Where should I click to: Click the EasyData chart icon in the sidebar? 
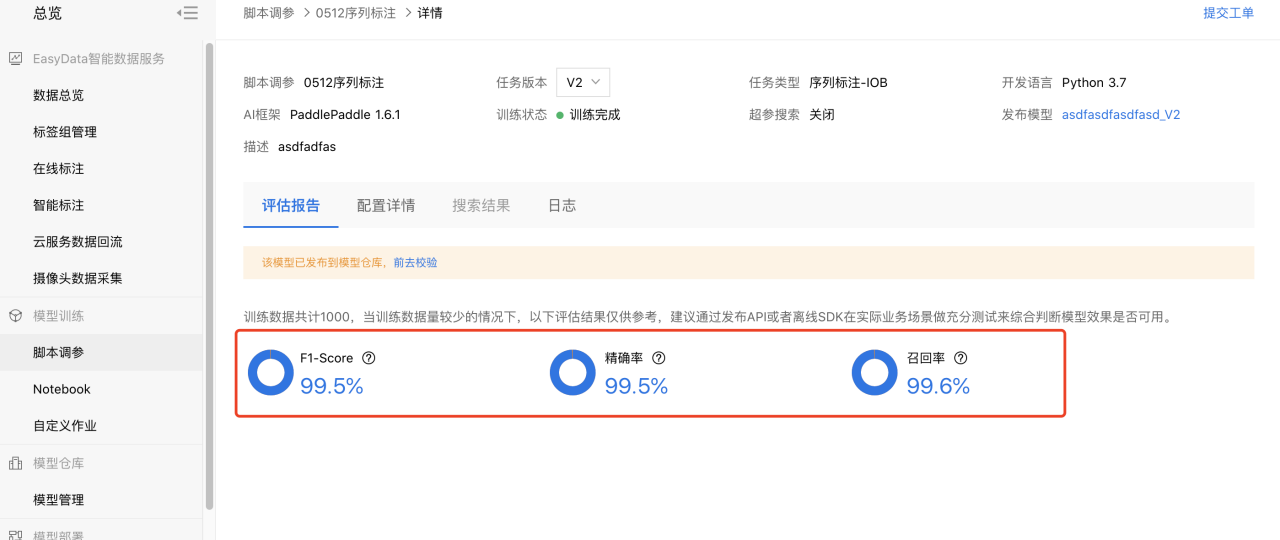point(15,59)
